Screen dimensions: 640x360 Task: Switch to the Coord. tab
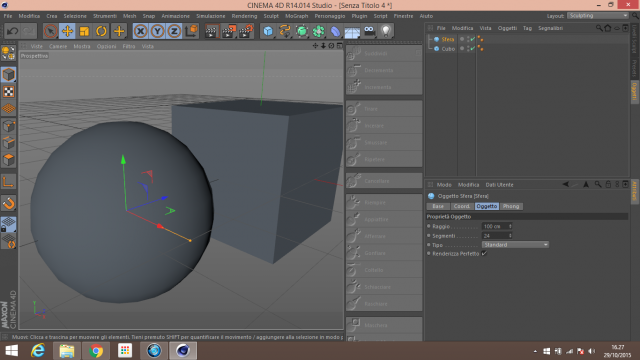click(x=462, y=206)
